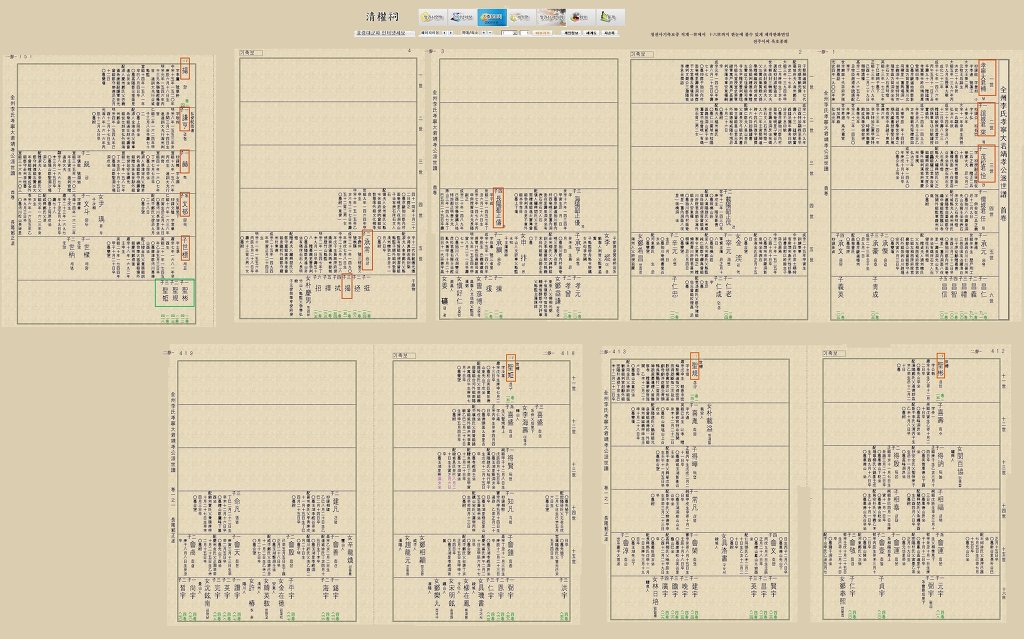Image resolution: width=1024 pixels, height=639 pixels.
Task: Click the navigation button with the dark red icon
Action: coord(581,17)
